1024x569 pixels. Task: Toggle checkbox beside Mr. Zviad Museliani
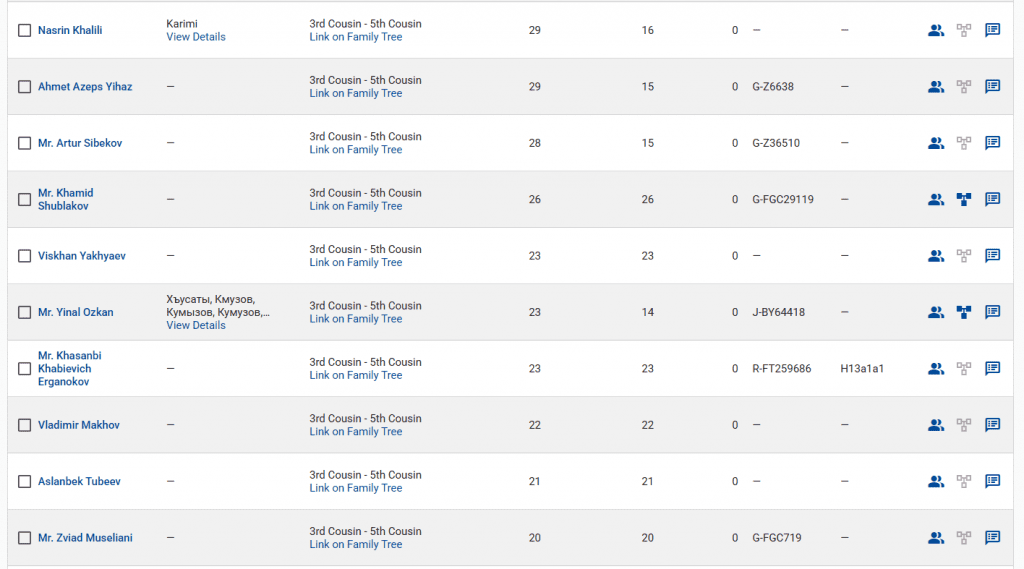click(25, 538)
